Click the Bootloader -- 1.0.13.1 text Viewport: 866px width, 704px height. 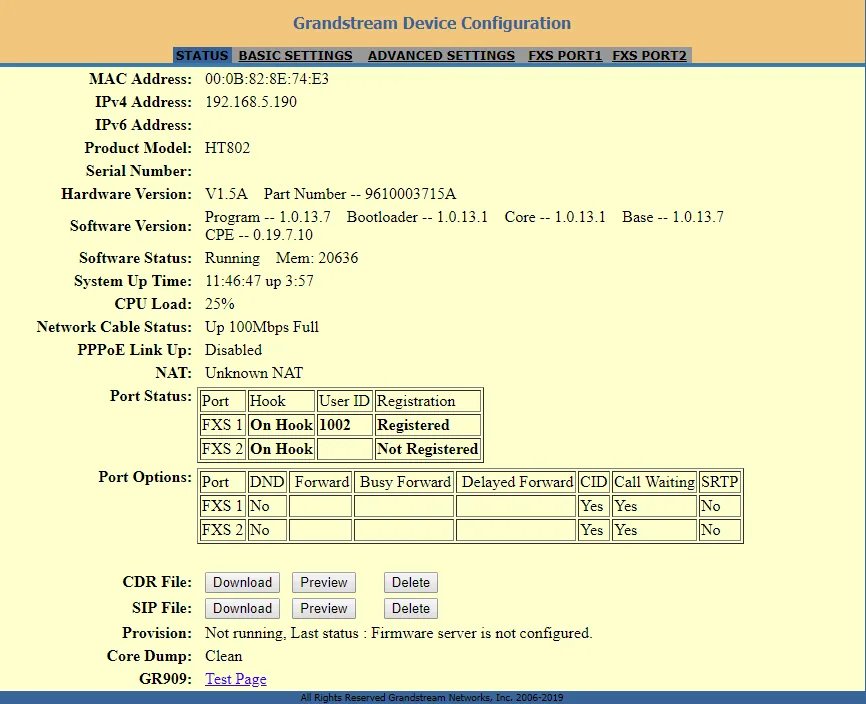pos(418,217)
